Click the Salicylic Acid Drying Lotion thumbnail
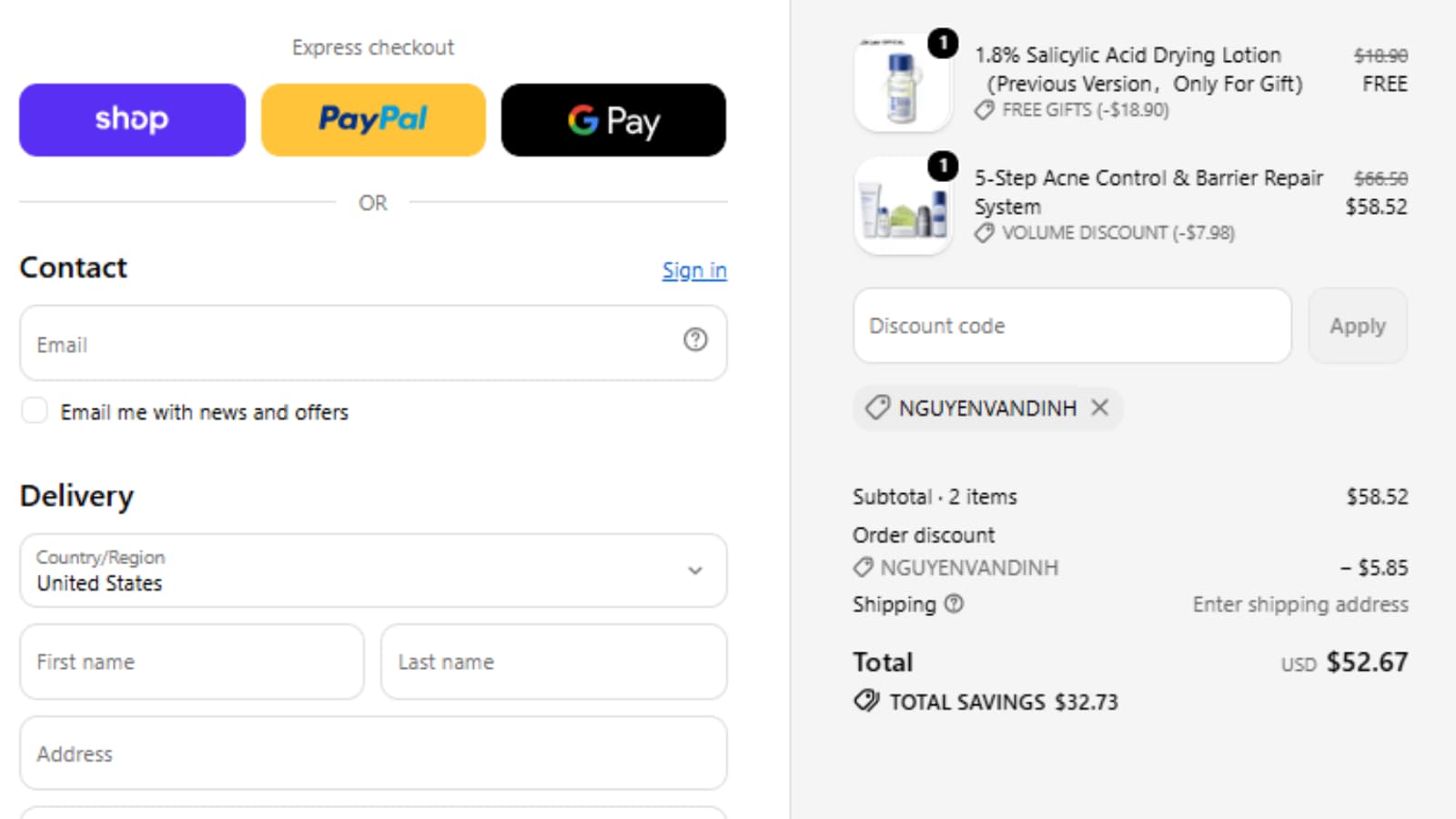1456x819 pixels. [903, 84]
